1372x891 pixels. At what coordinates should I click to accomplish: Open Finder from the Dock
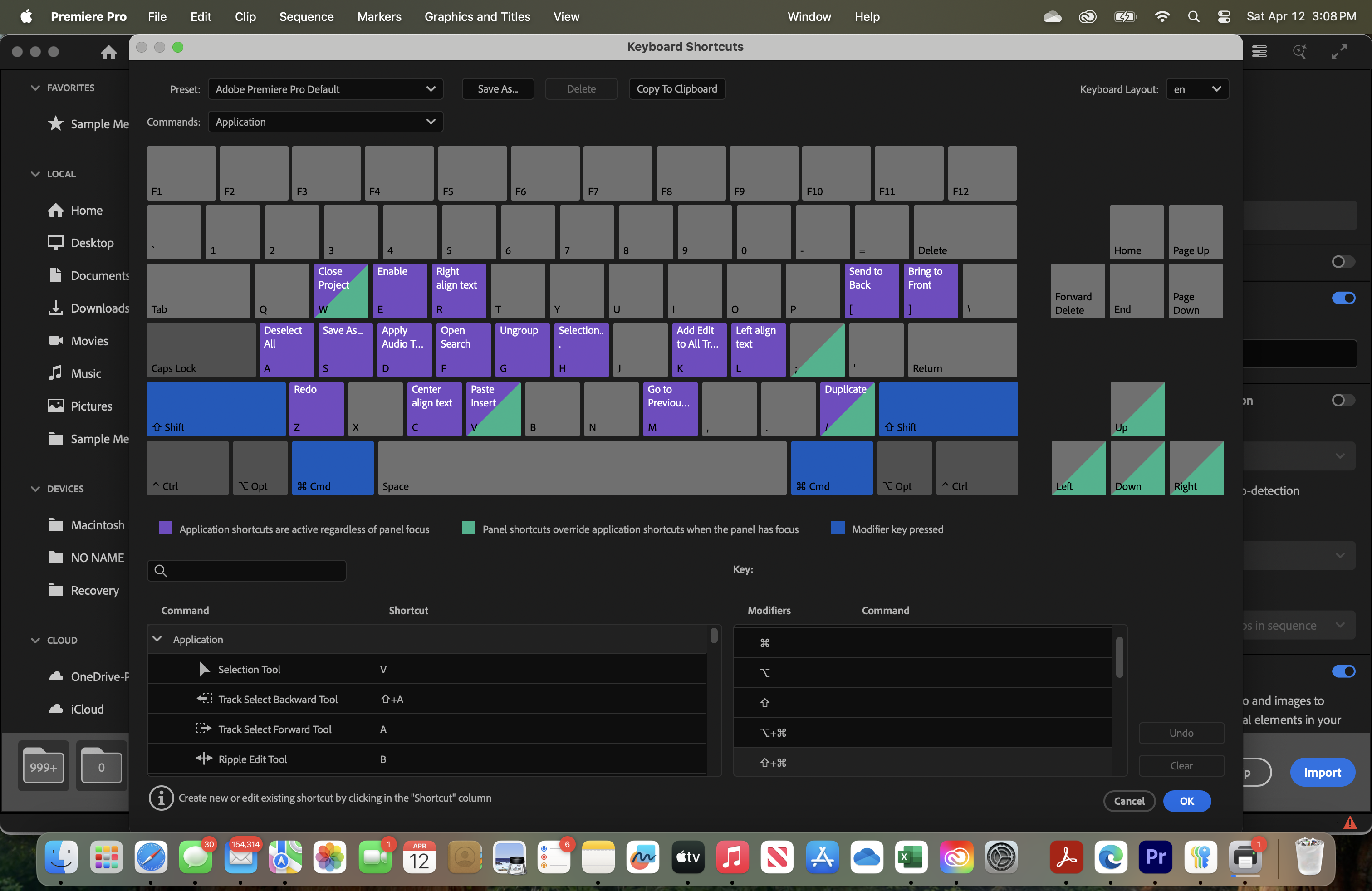[x=61, y=857]
